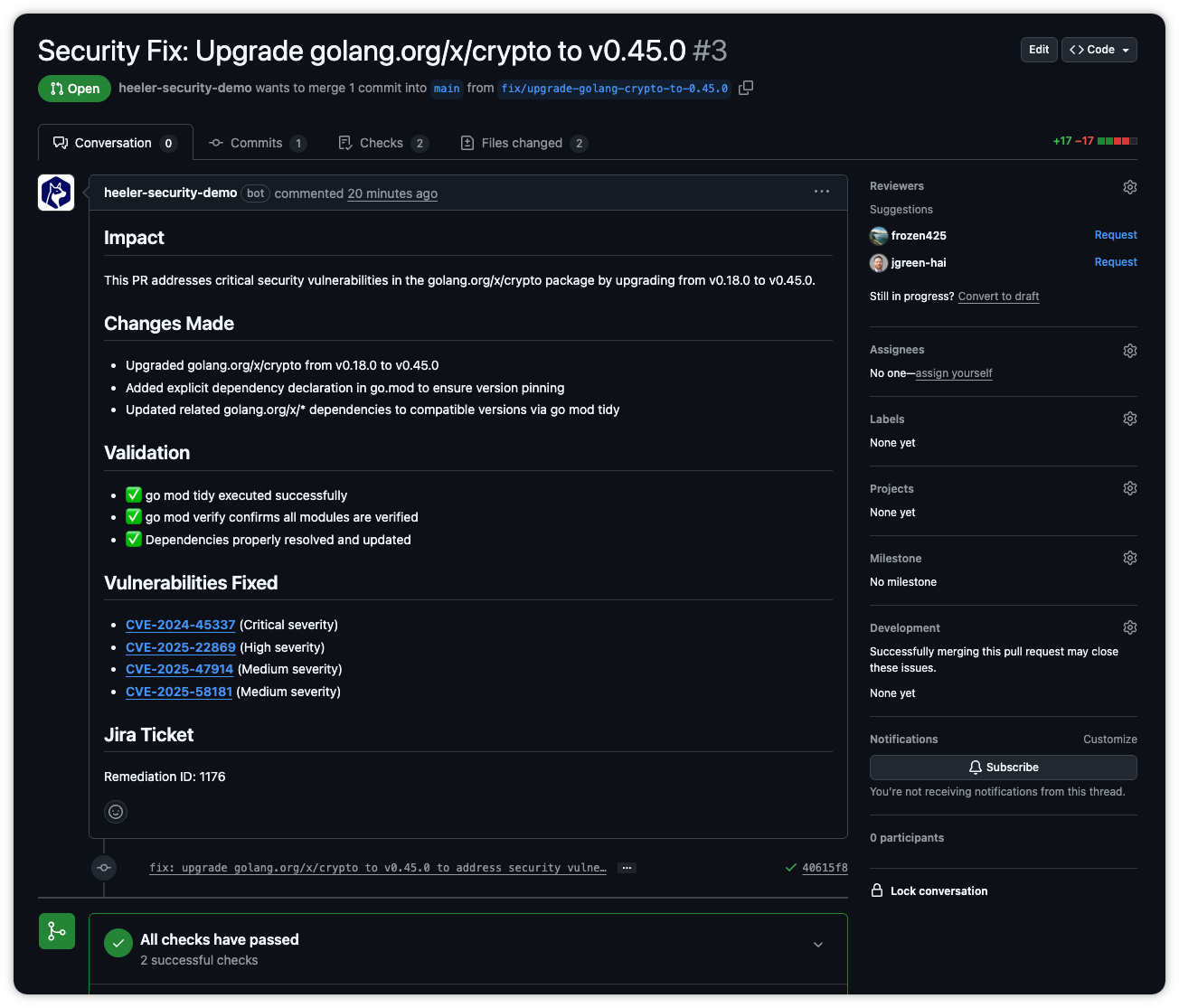The width and height of the screenshot is (1179, 1008).
Task: Expand the All checks have passed section
Action: coord(817,945)
